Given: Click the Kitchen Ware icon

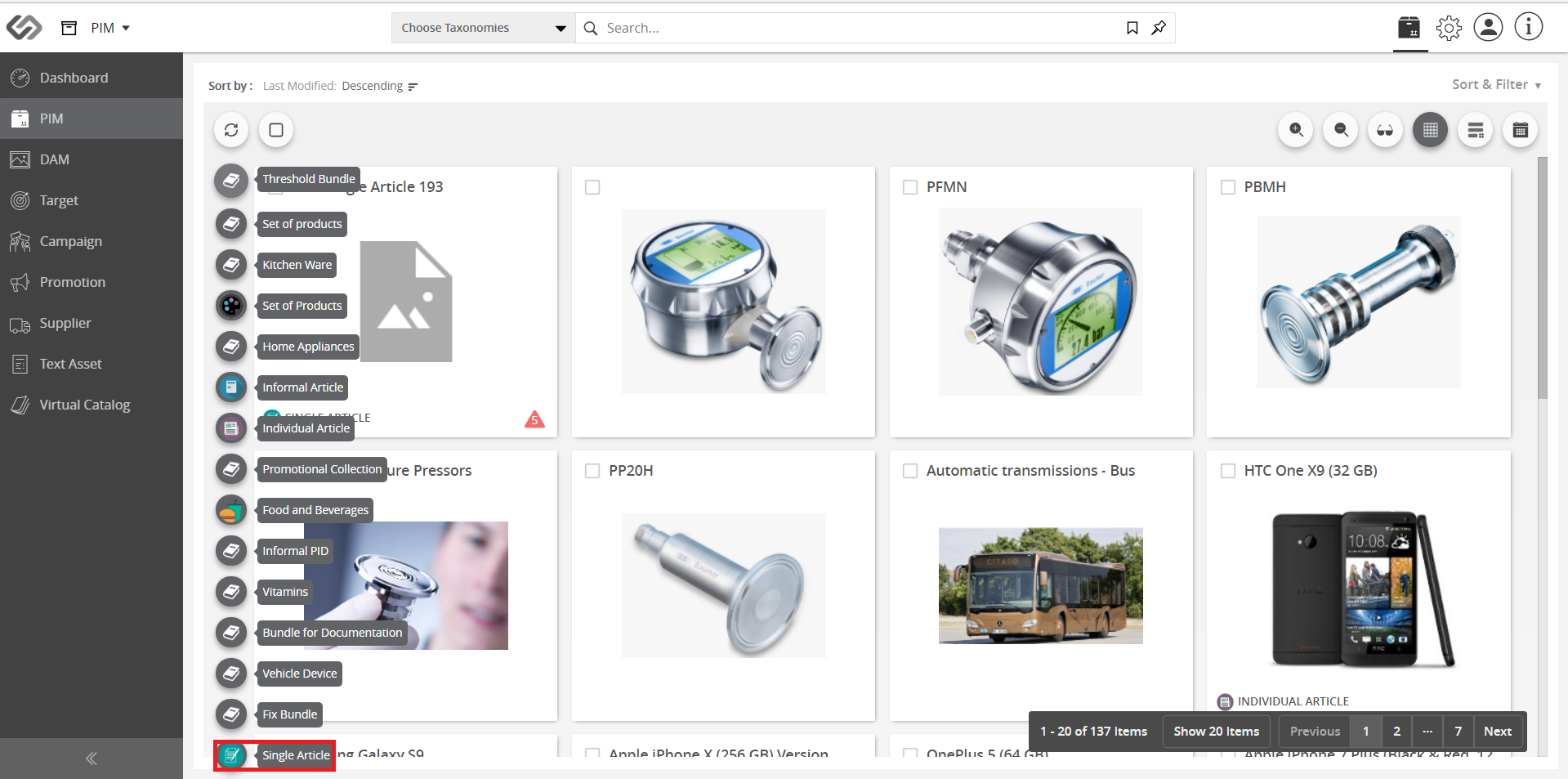Looking at the screenshot, I should [231, 264].
